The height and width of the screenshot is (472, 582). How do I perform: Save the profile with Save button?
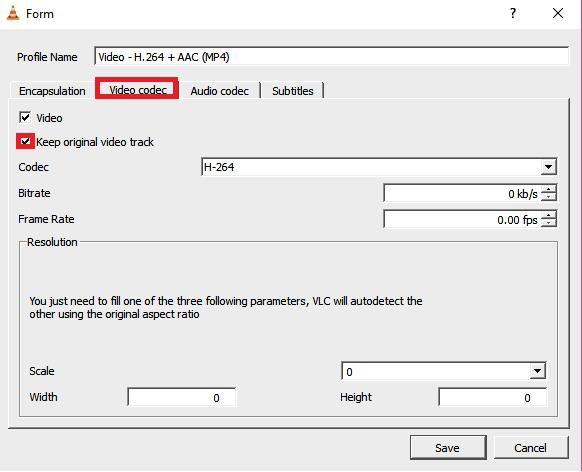pos(448,448)
